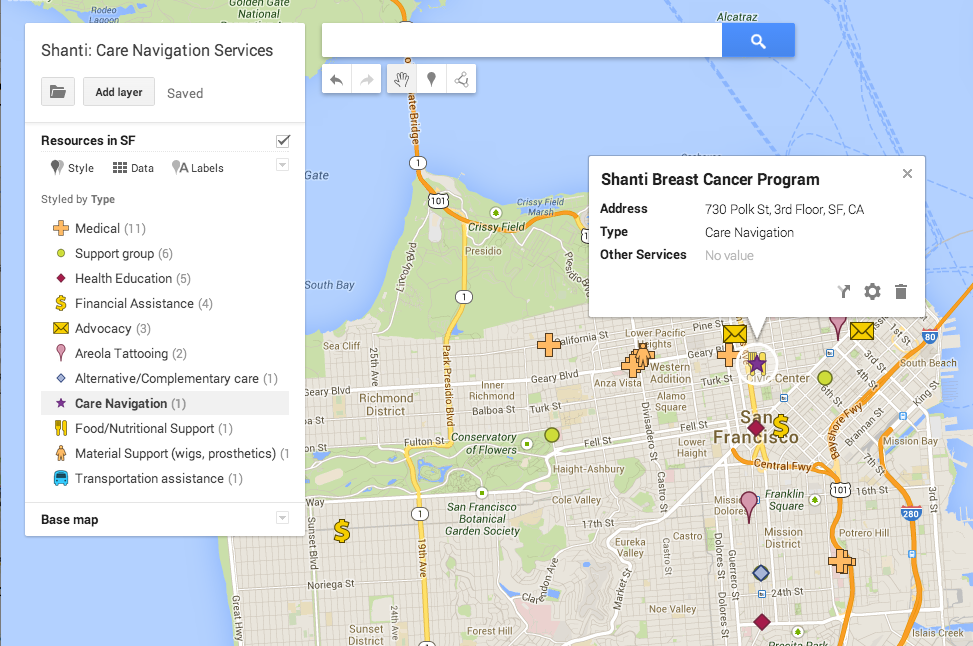Image resolution: width=973 pixels, height=646 pixels.
Task: Click the orange person marker near Lower Pacific Heights
Action: (643, 354)
